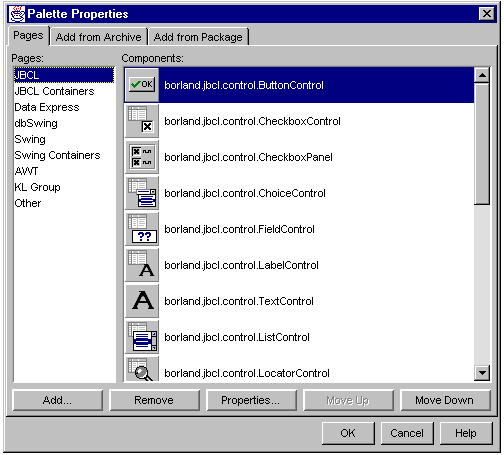
Task: Open the Add from Package tab
Action: pyautogui.click(x=198, y=37)
